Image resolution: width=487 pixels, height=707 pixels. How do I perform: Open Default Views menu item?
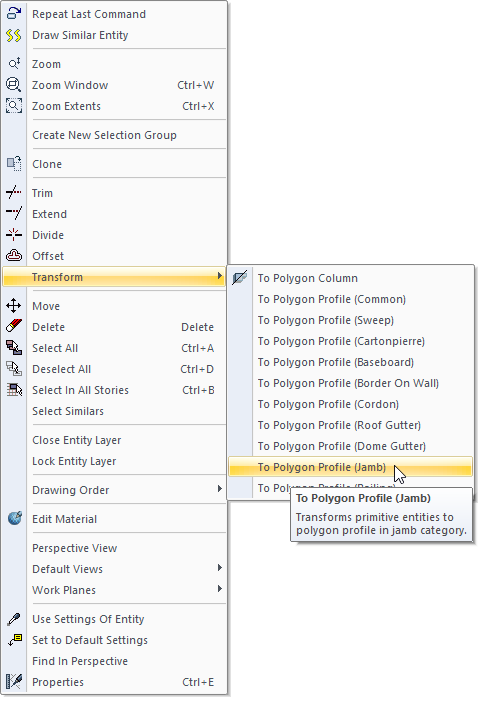114,569
